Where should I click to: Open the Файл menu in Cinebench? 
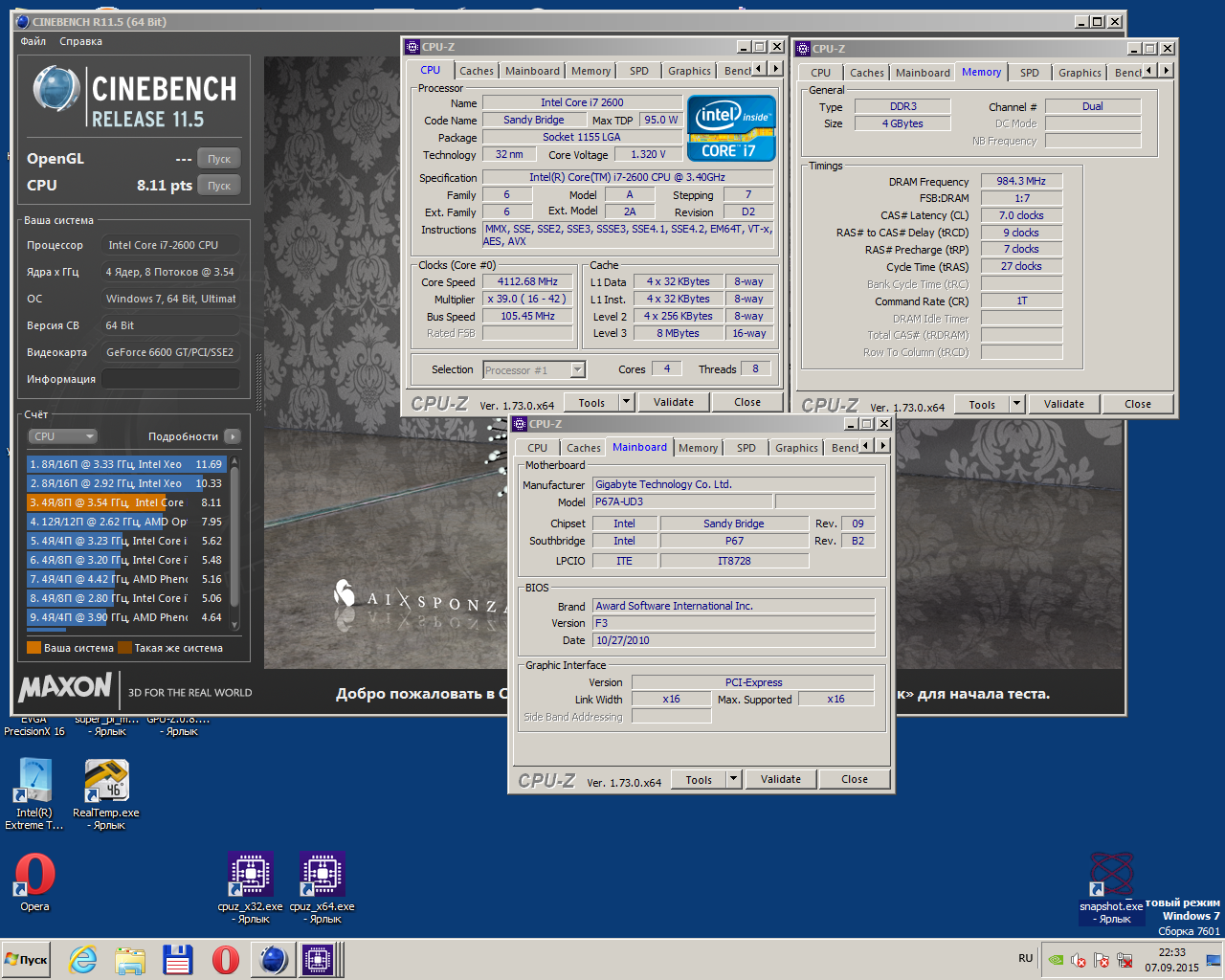pos(33,41)
